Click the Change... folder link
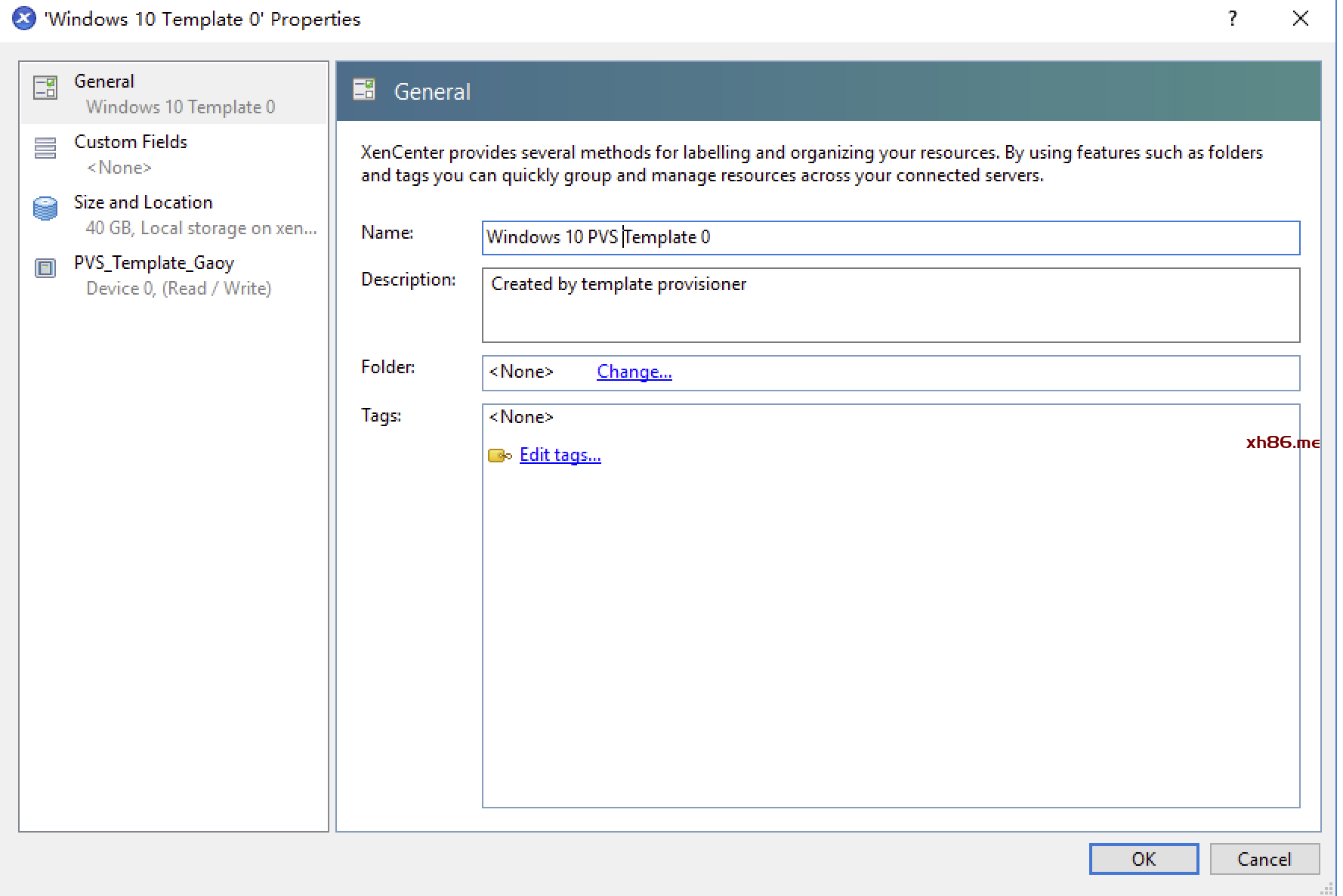Image resolution: width=1343 pixels, height=896 pixels. click(634, 372)
